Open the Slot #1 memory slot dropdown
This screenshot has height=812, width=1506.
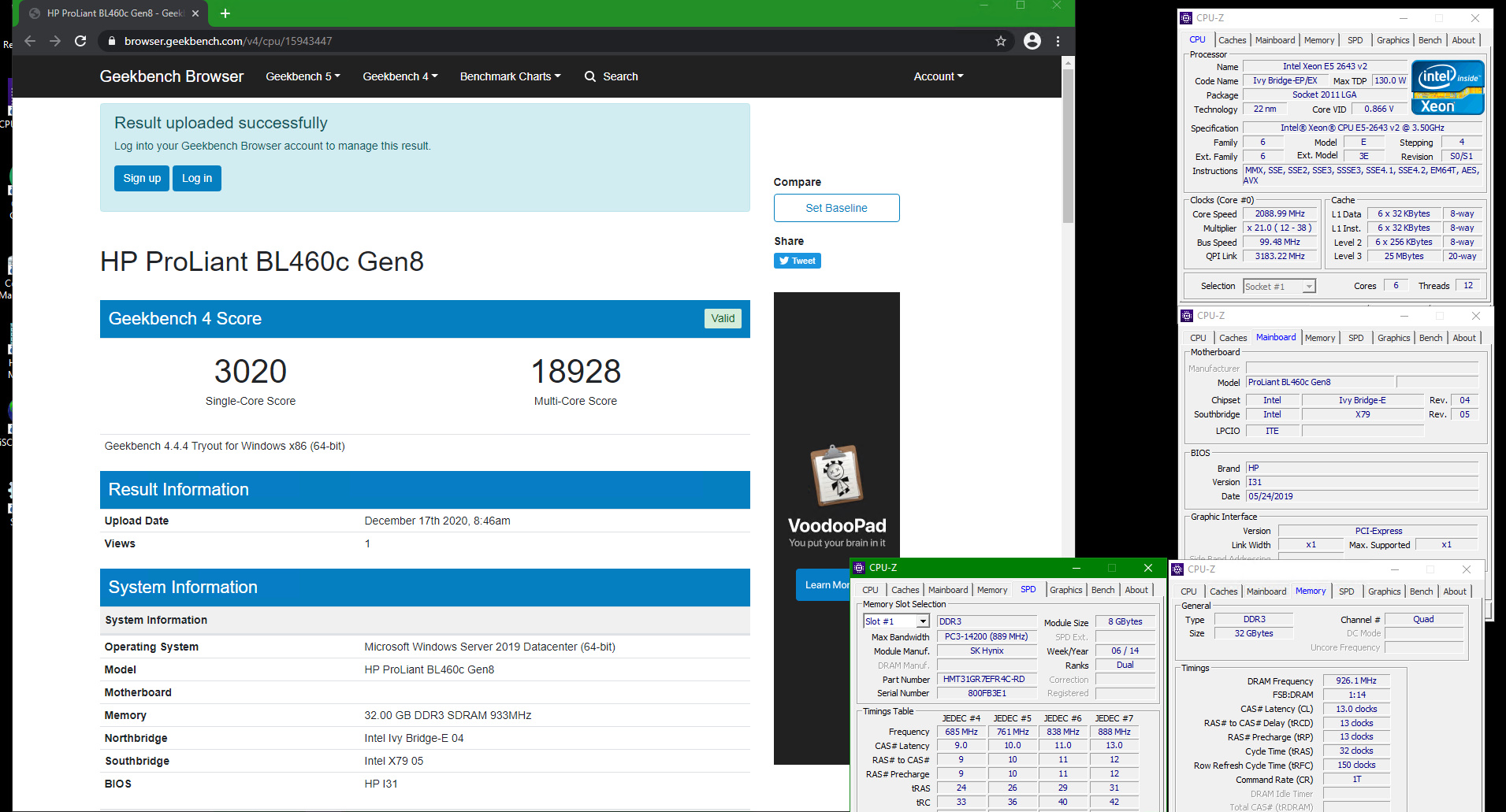point(897,621)
